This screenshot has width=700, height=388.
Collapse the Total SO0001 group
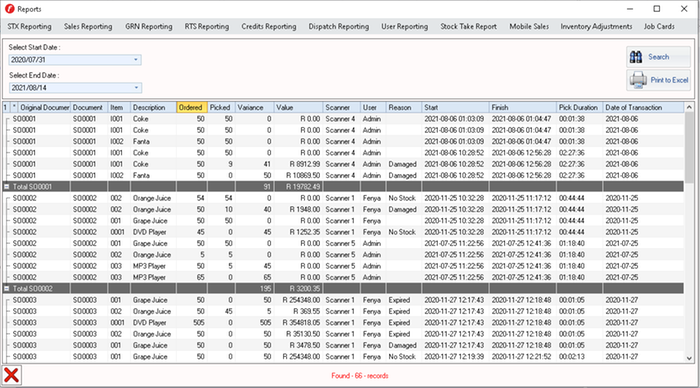pyautogui.click(x=7, y=187)
